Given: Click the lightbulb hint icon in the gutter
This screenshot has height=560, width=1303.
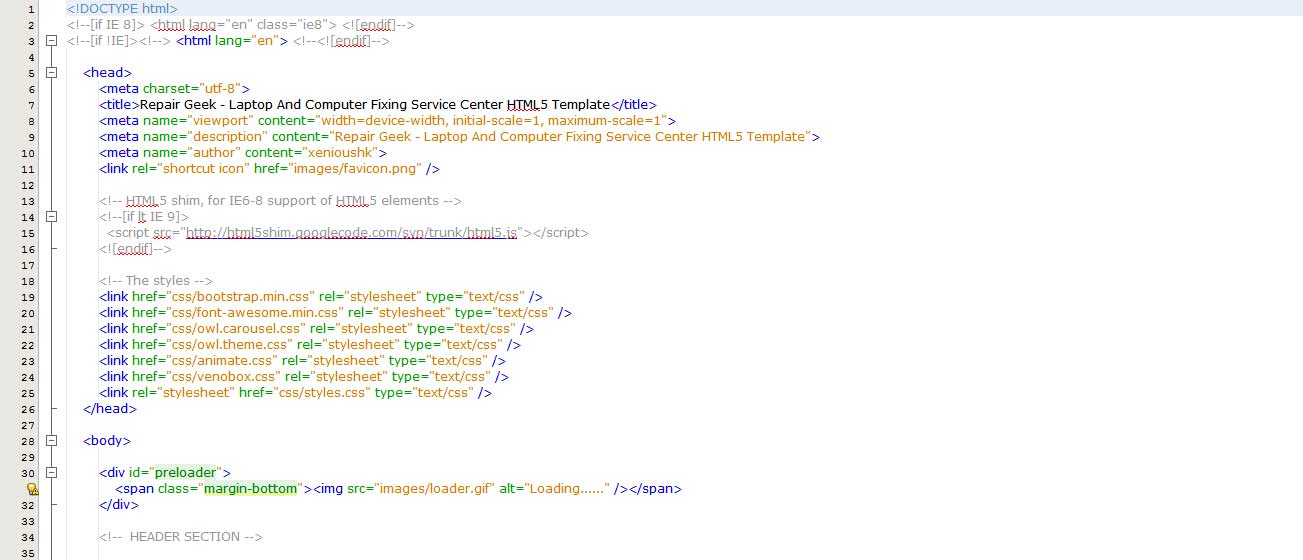Looking at the screenshot, I should click(31, 489).
